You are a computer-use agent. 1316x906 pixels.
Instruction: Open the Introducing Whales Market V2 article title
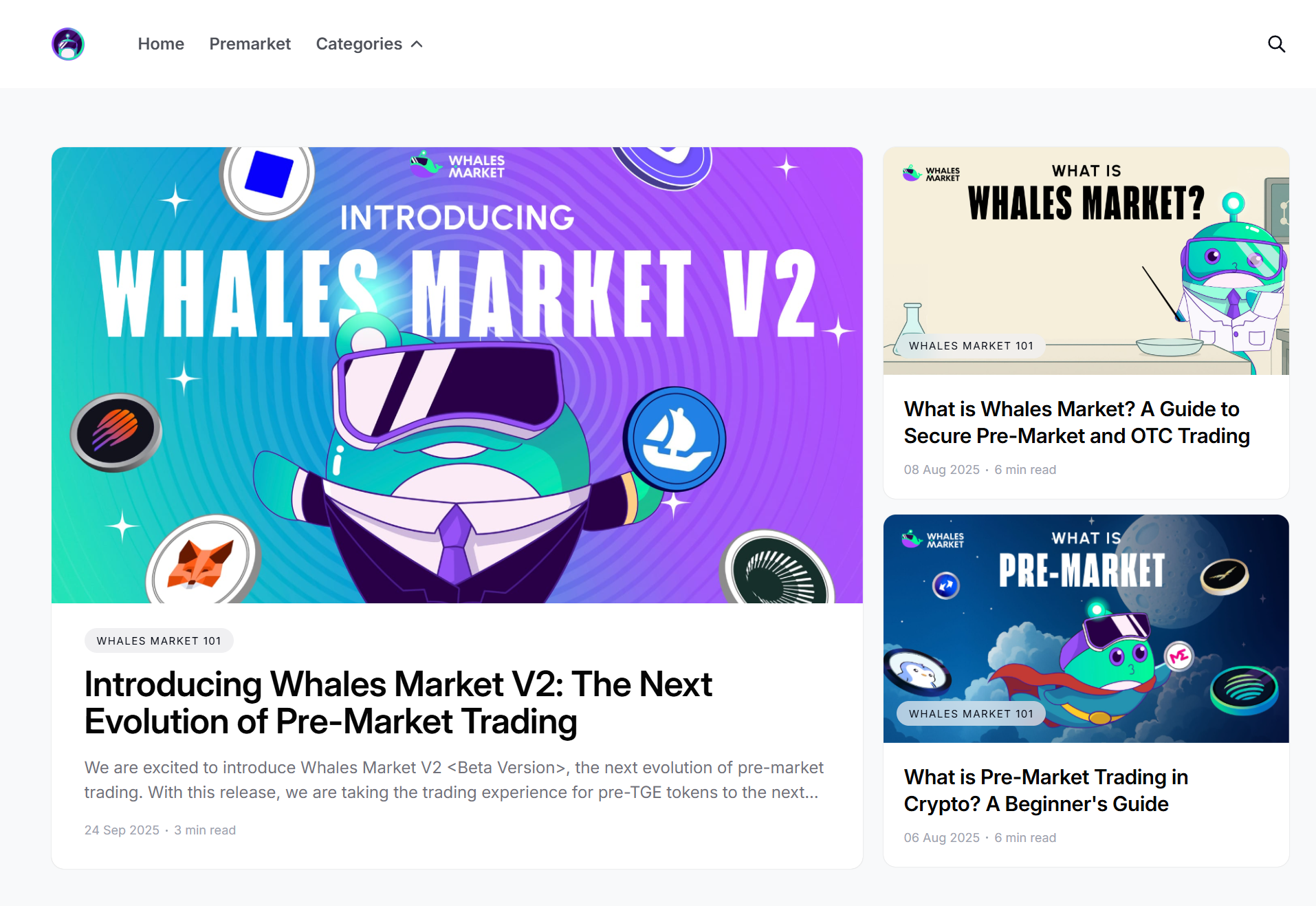point(398,702)
